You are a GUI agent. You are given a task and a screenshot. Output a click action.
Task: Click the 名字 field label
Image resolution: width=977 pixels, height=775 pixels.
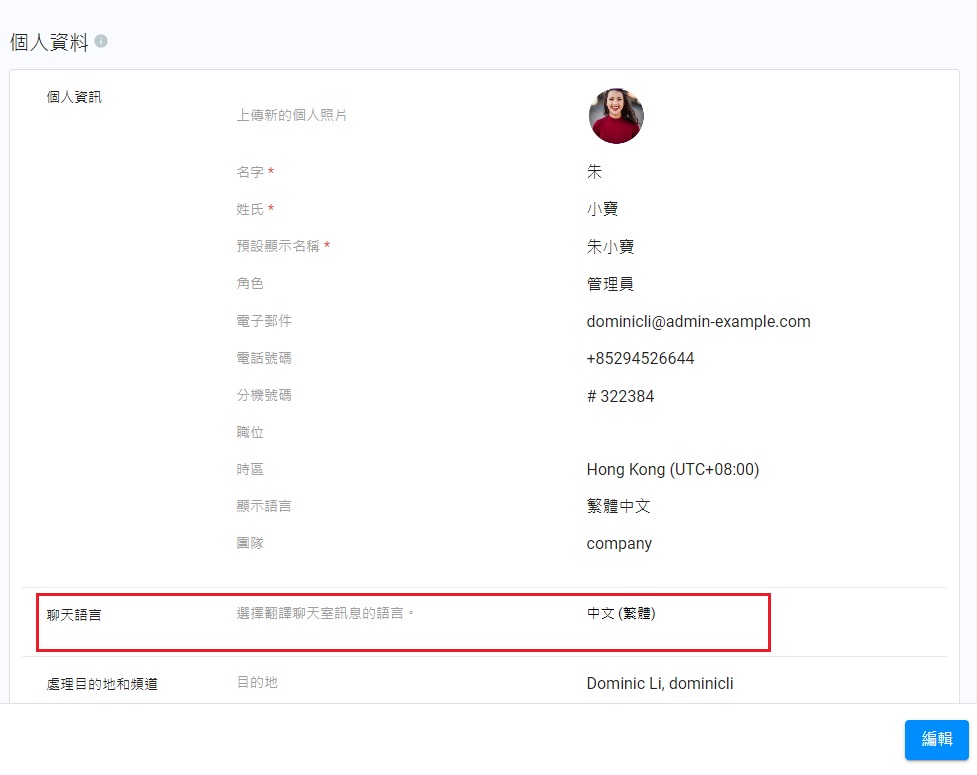(250, 172)
